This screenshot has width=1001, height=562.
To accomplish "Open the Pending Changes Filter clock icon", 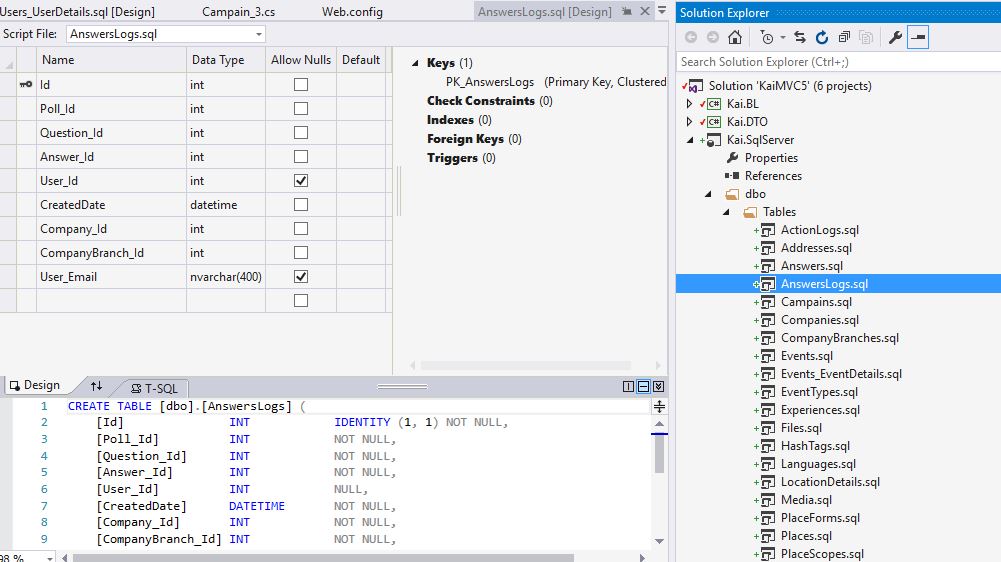I will click(x=767, y=38).
